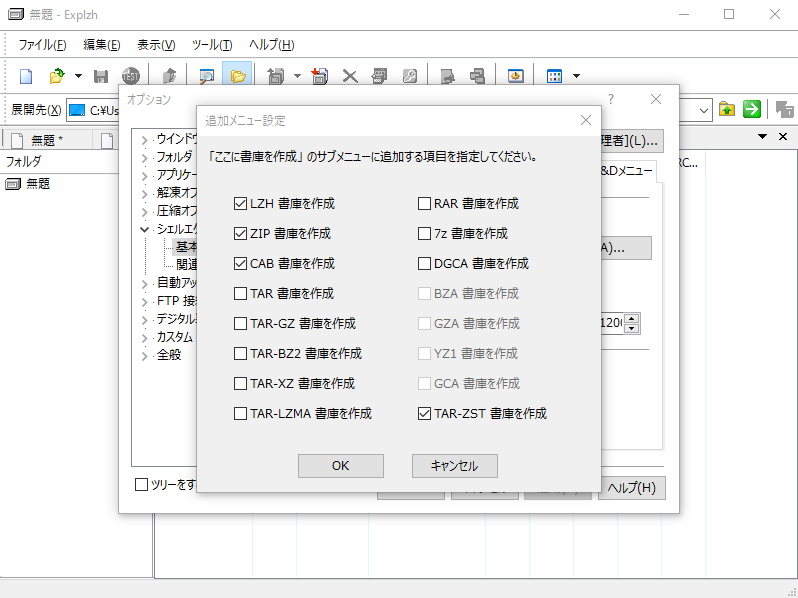Click the gray document toolbar icon after Delete
This screenshot has width=798, height=598.
[380, 76]
